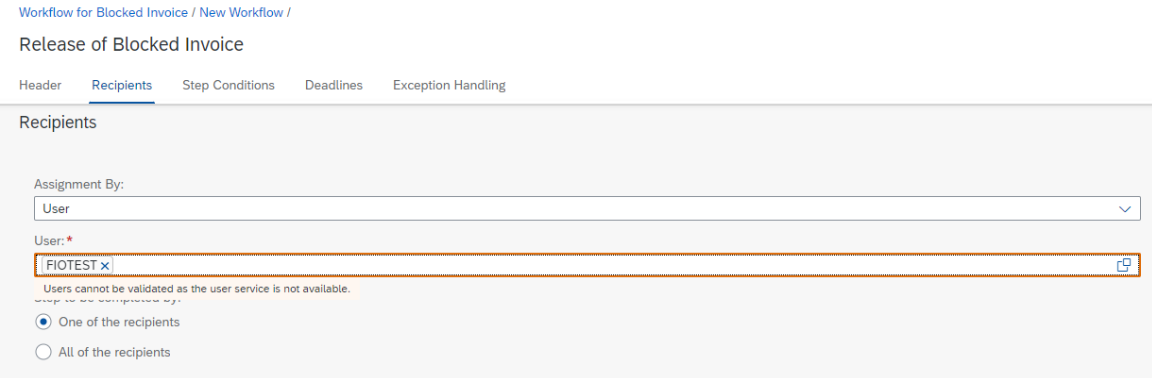Open the value help icon in the User field
The height and width of the screenshot is (378, 1152).
[1123, 265]
